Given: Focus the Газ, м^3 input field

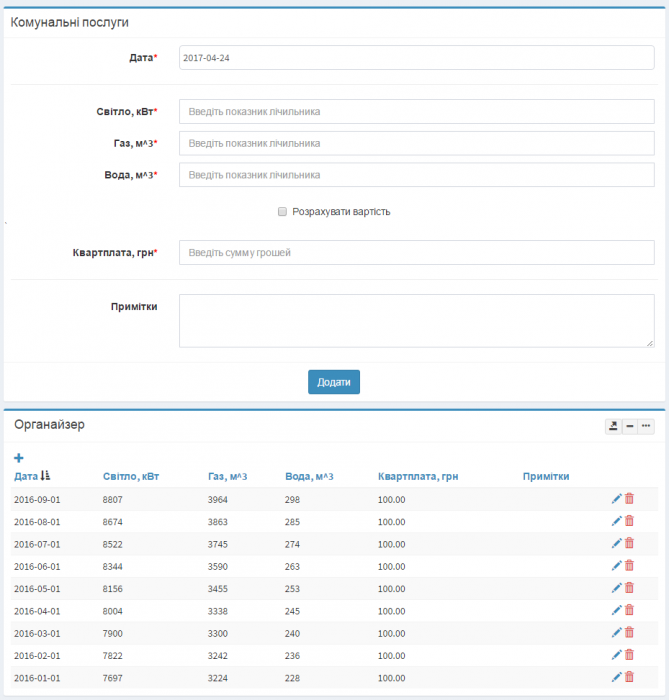Looking at the screenshot, I should (x=416, y=143).
